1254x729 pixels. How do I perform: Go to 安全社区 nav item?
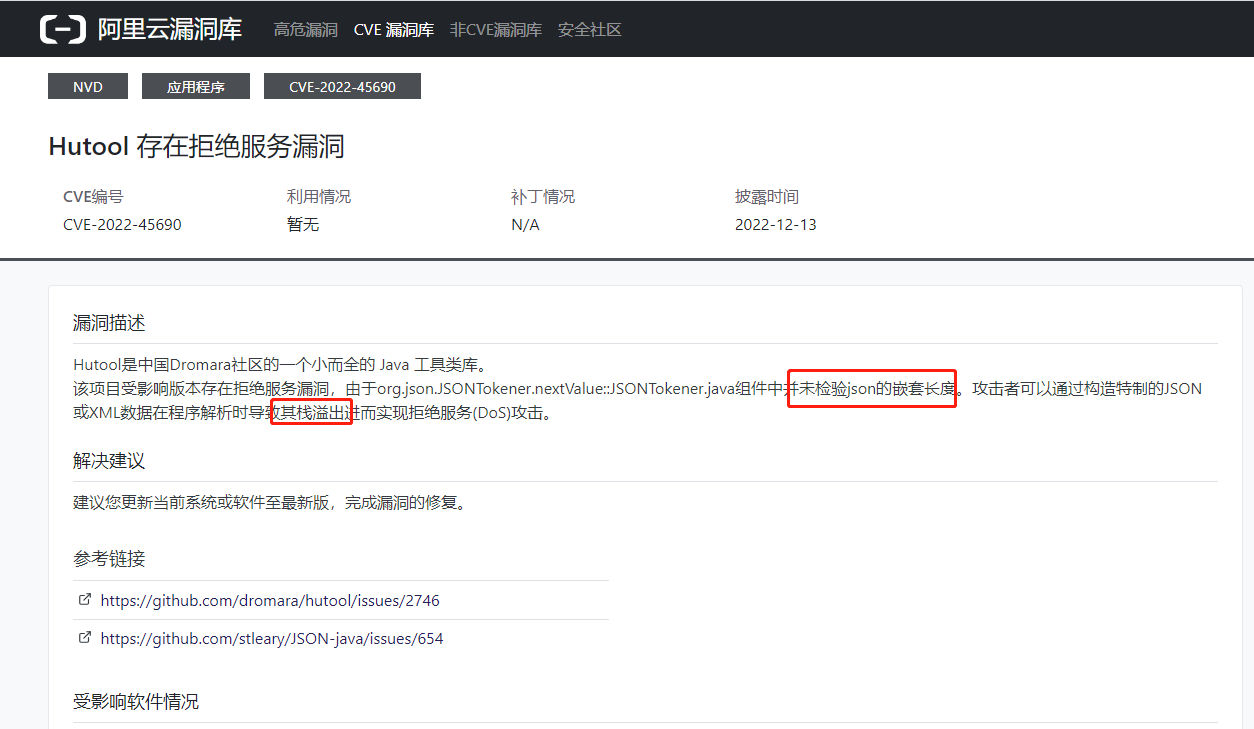pyautogui.click(x=590, y=30)
